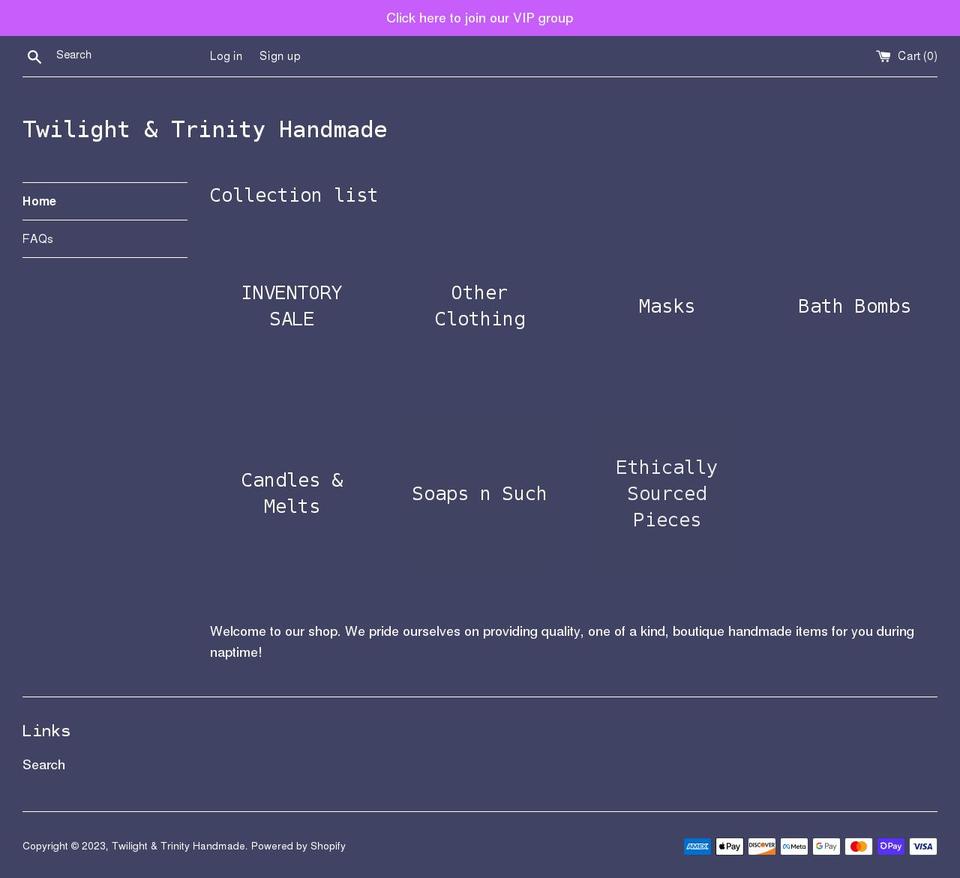This screenshot has width=960, height=878.
Task: Click the Discover payment icon
Action: [761, 846]
